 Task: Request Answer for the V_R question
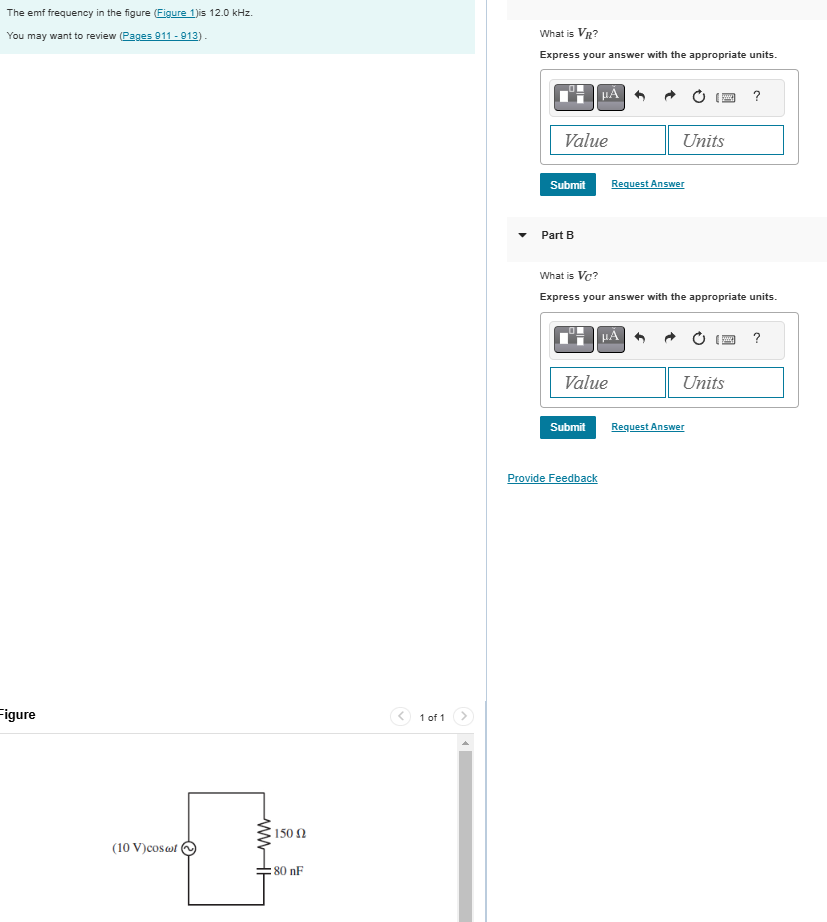coord(648,184)
